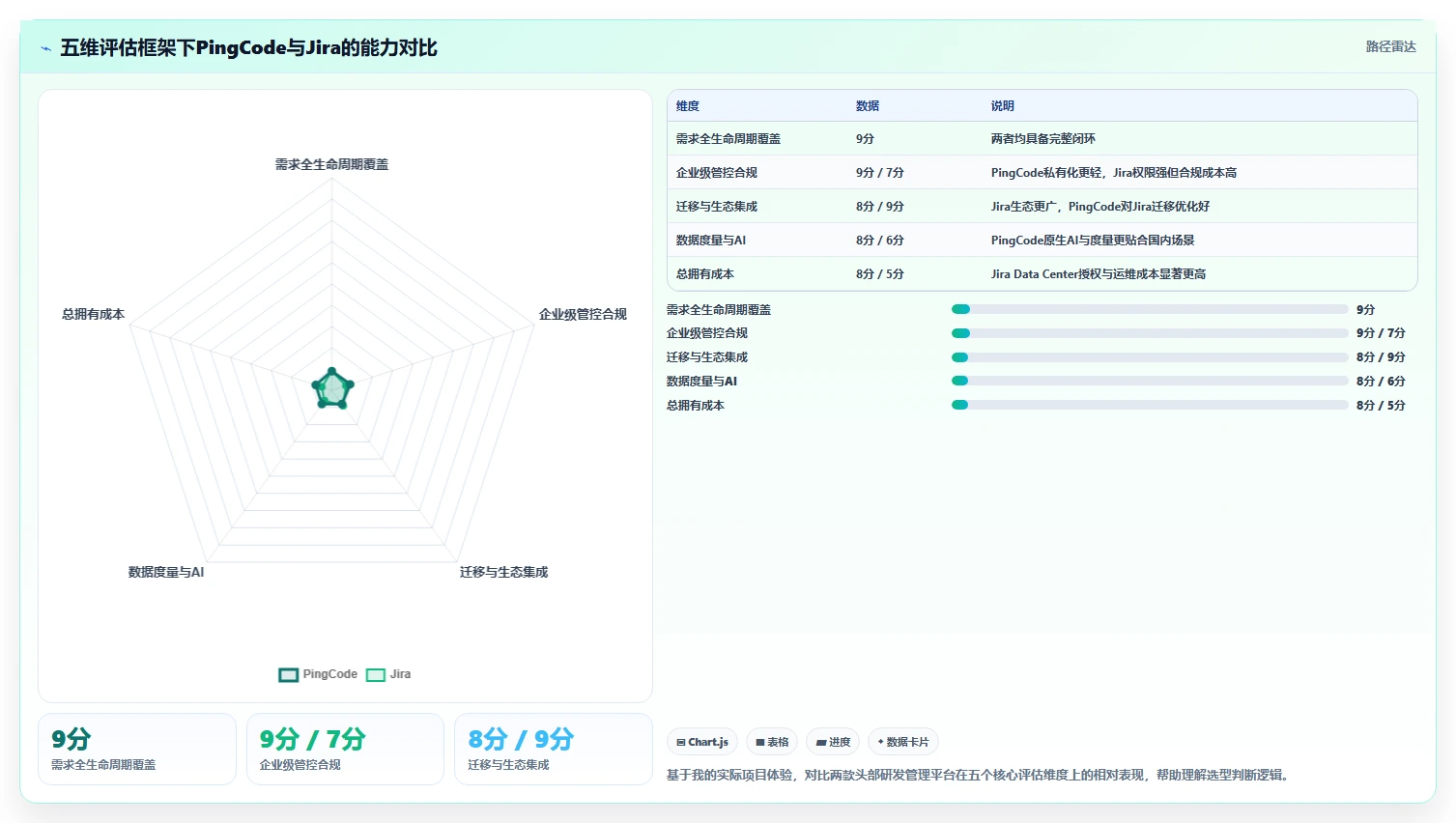The width and height of the screenshot is (1456, 823).
Task: Click the 说明 column header
Action: coord(1003,106)
